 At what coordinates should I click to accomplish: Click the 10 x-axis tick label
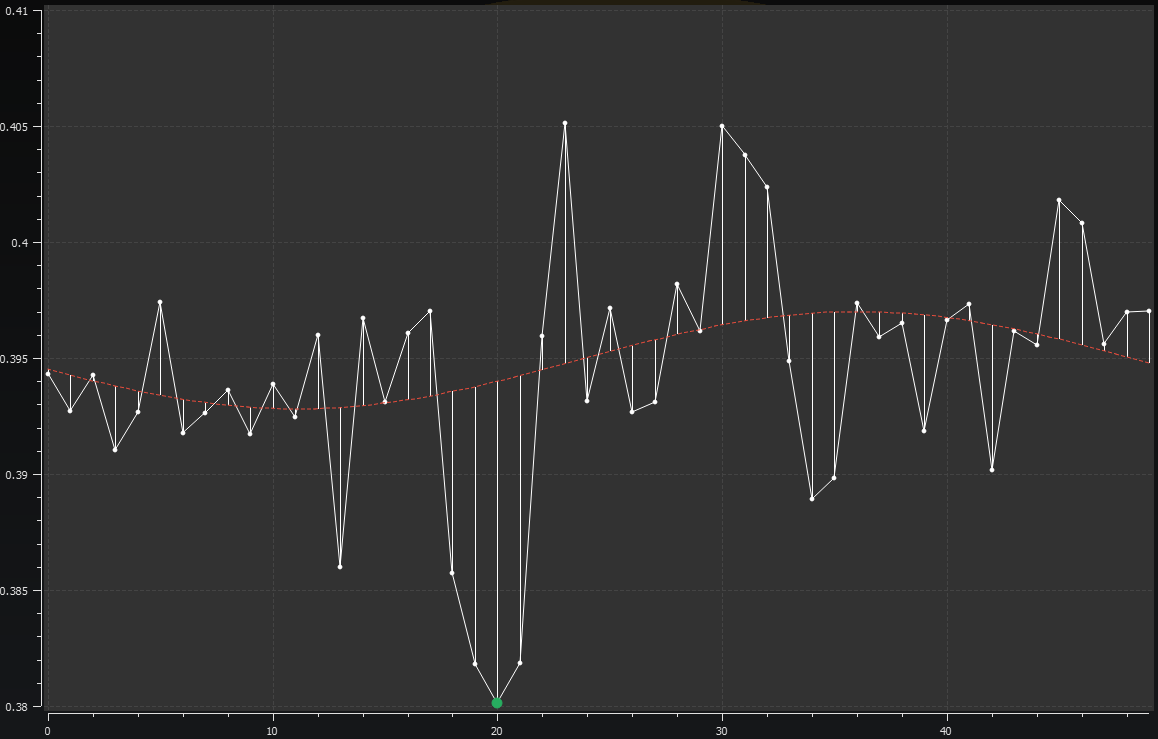(272, 730)
